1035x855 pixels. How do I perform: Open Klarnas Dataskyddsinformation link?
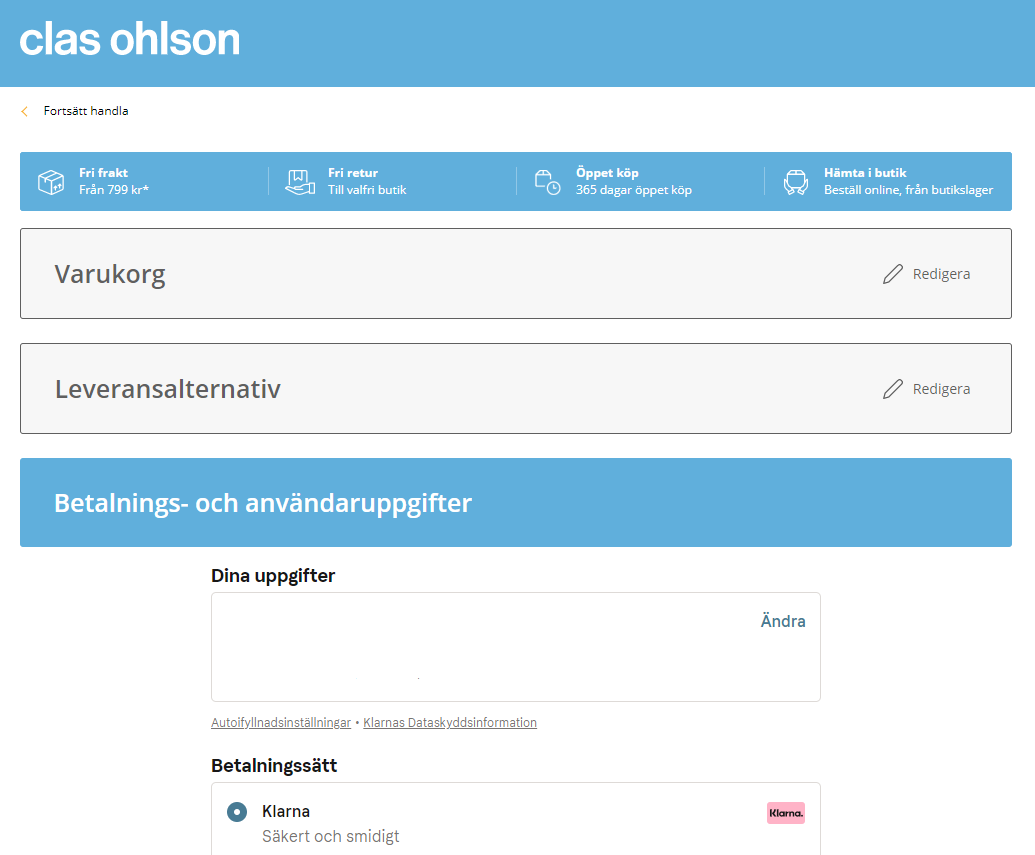pyautogui.click(x=450, y=723)
